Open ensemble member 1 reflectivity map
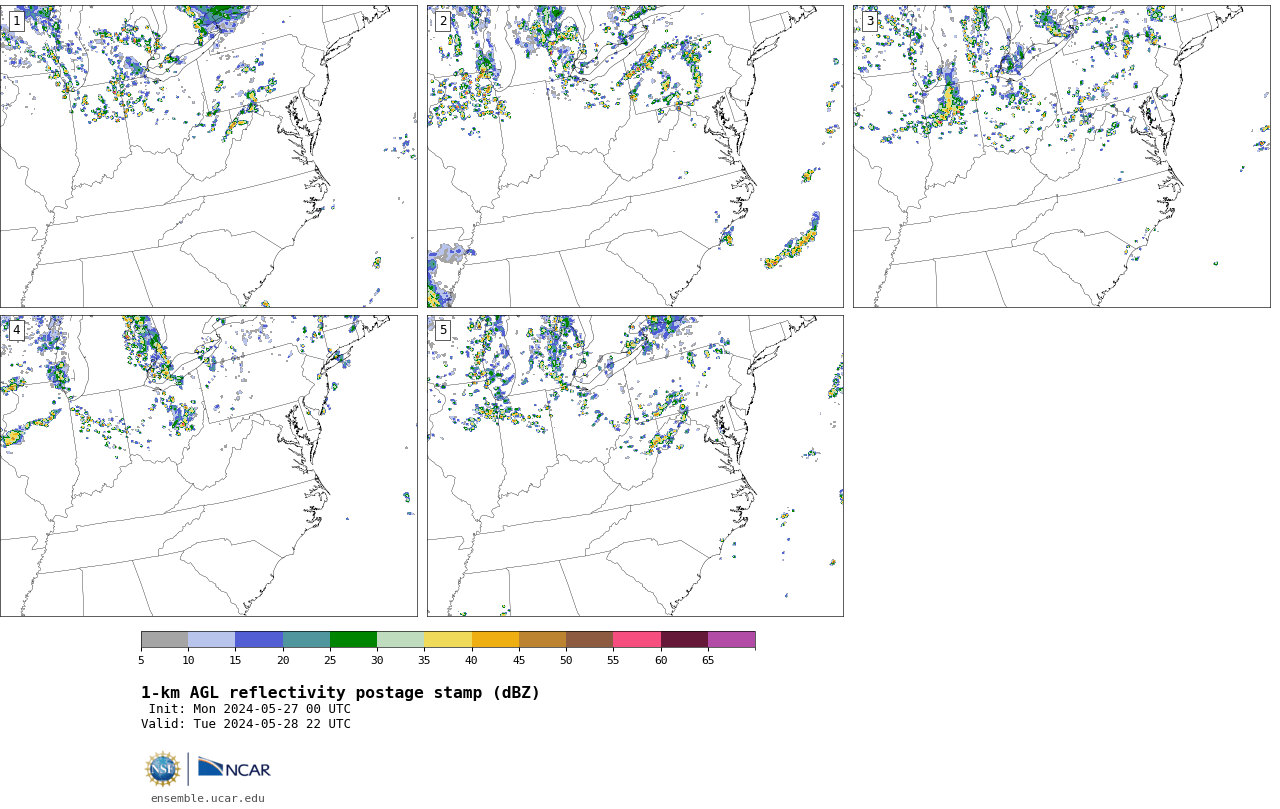 pyautogui.click(x=208, y=156)
